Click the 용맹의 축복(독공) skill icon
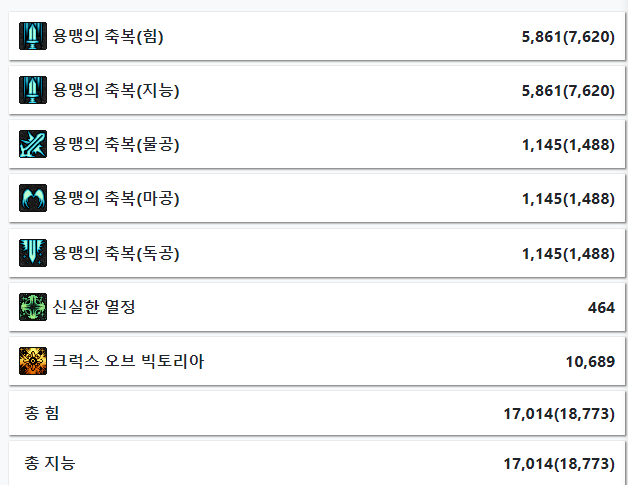This screenshot has height=485, width=628. pyautogui.click(x=33, y=253)
